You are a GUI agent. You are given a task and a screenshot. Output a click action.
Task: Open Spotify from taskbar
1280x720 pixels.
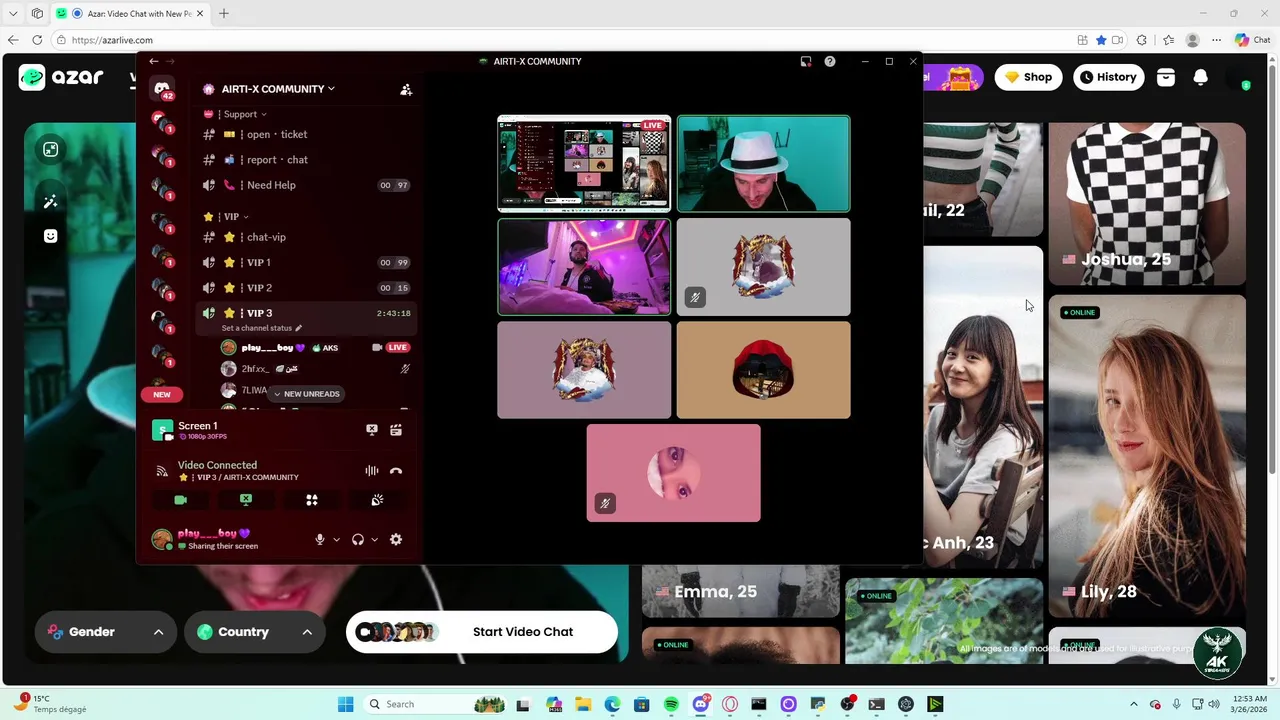point(671,704)
